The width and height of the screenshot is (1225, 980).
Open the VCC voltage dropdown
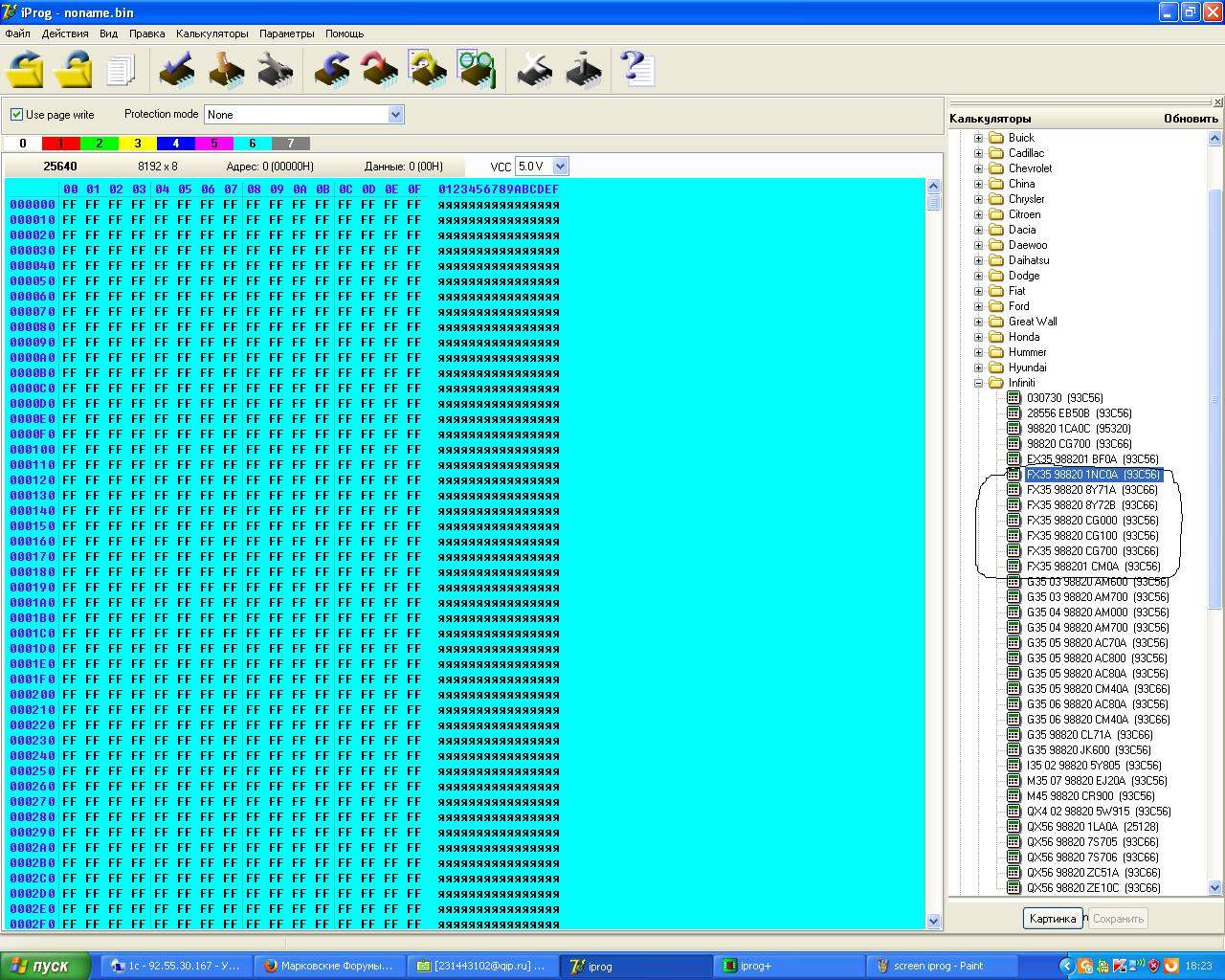pos(560,167)
